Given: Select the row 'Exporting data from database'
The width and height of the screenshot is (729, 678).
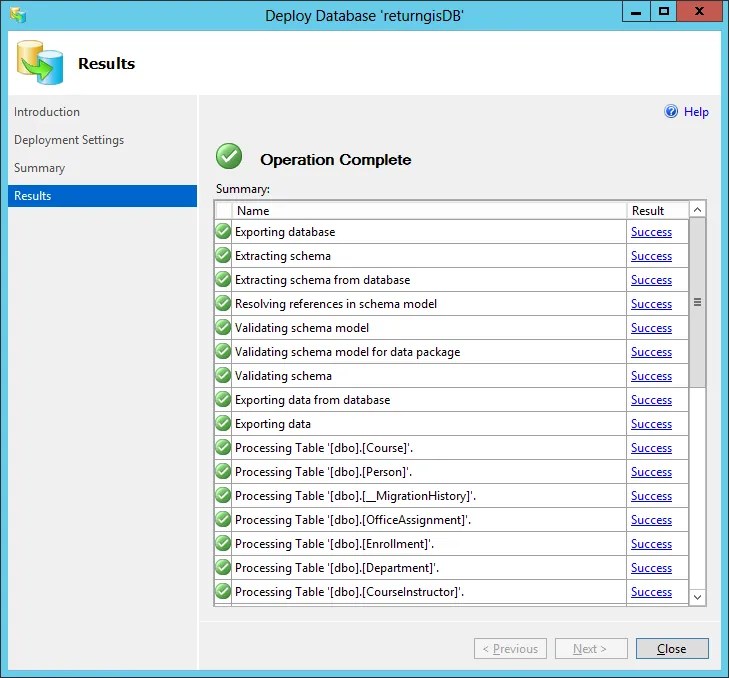Looking at the screenshot, I should [x=451, y=399].
